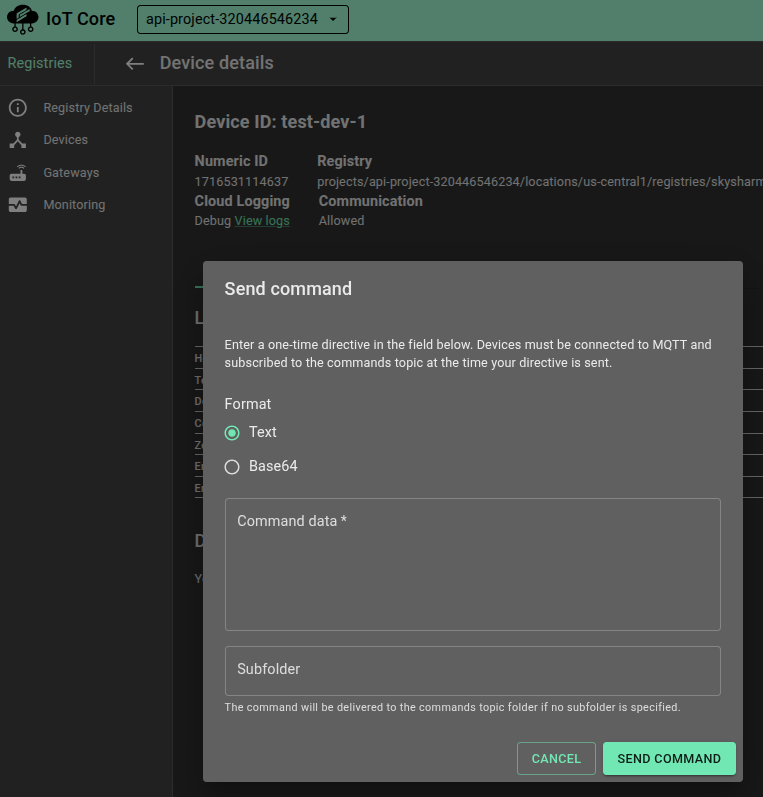Click the Monitoring chart icon
The image size is (763, 797).
(x=18, y=205)
